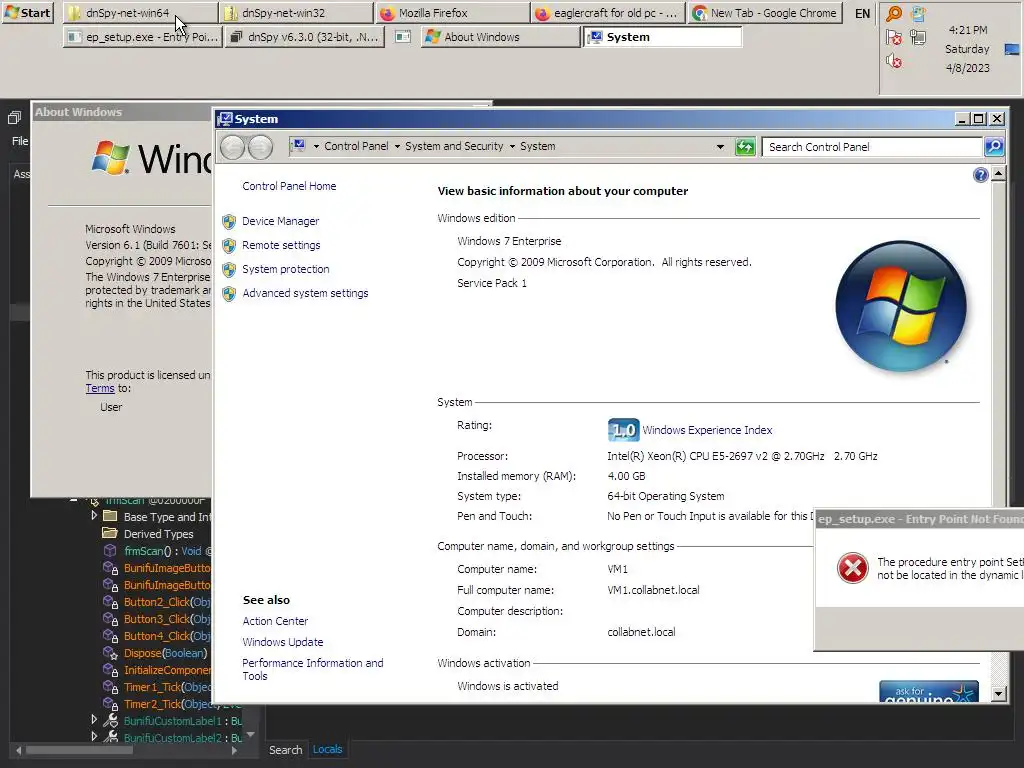Click the muted volume tray icon
The height and width of the screenshot is (768, 1024).
coord(893,61)
